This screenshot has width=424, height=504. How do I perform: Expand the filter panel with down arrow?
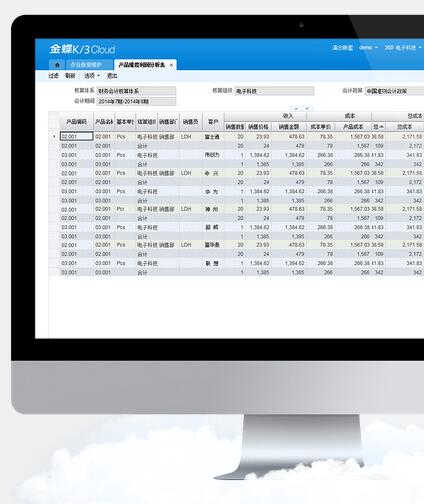pyautogui.click(x=307, y=108)
